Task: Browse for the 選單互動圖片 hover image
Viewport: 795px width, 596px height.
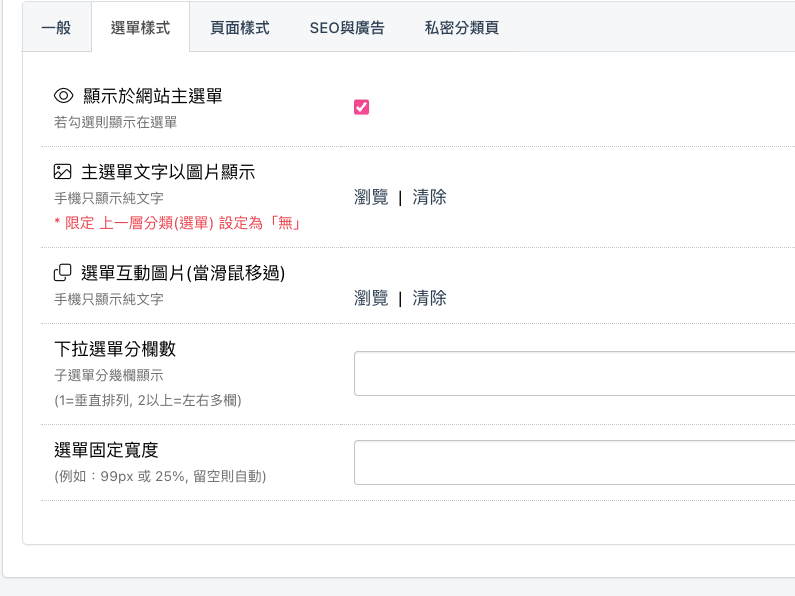Action: coord(371,298)
